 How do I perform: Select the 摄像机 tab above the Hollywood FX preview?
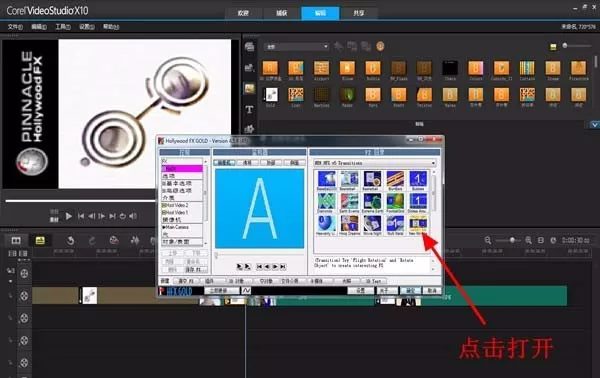[225, 163]
